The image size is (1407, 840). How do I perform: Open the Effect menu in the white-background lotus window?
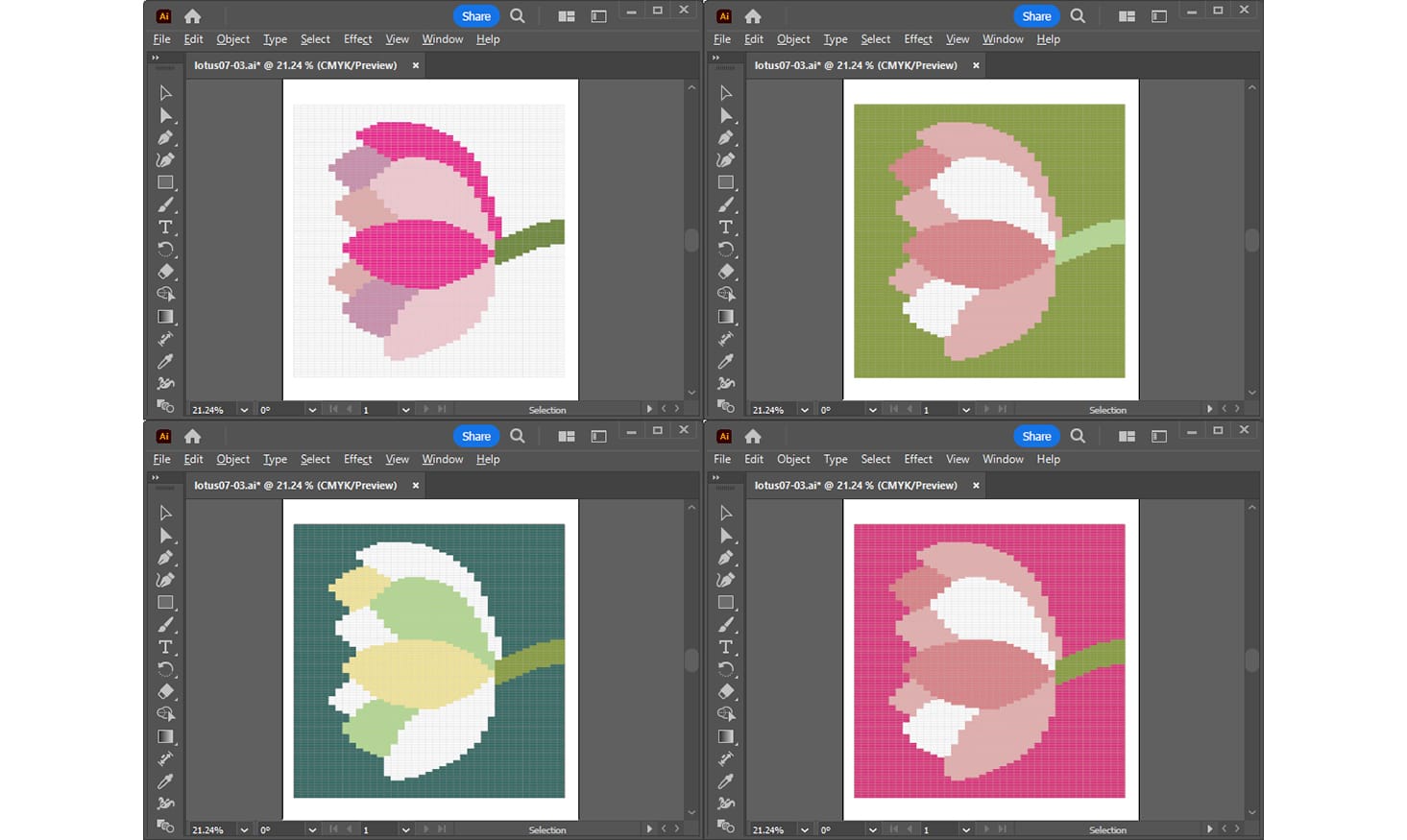[x=357, y=39]
